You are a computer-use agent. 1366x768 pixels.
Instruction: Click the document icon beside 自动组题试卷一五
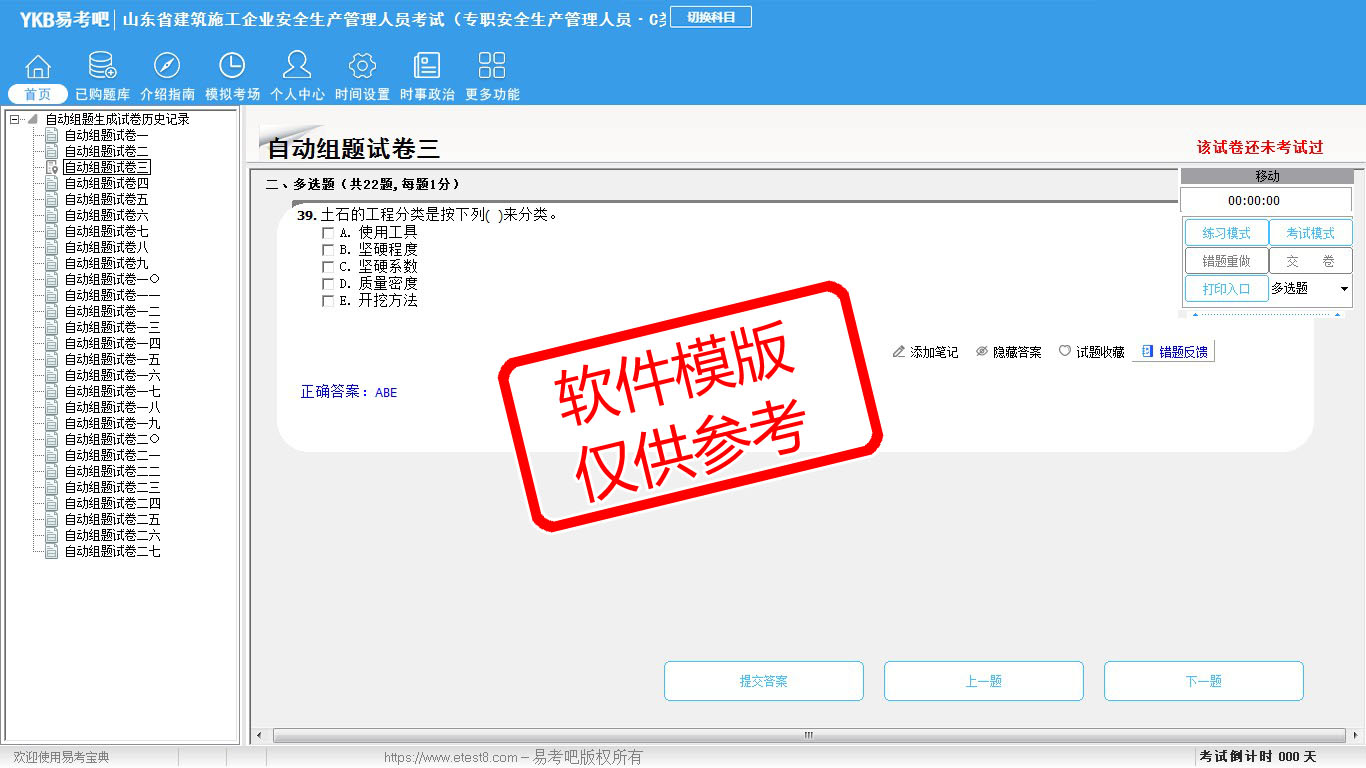(52, 359)
